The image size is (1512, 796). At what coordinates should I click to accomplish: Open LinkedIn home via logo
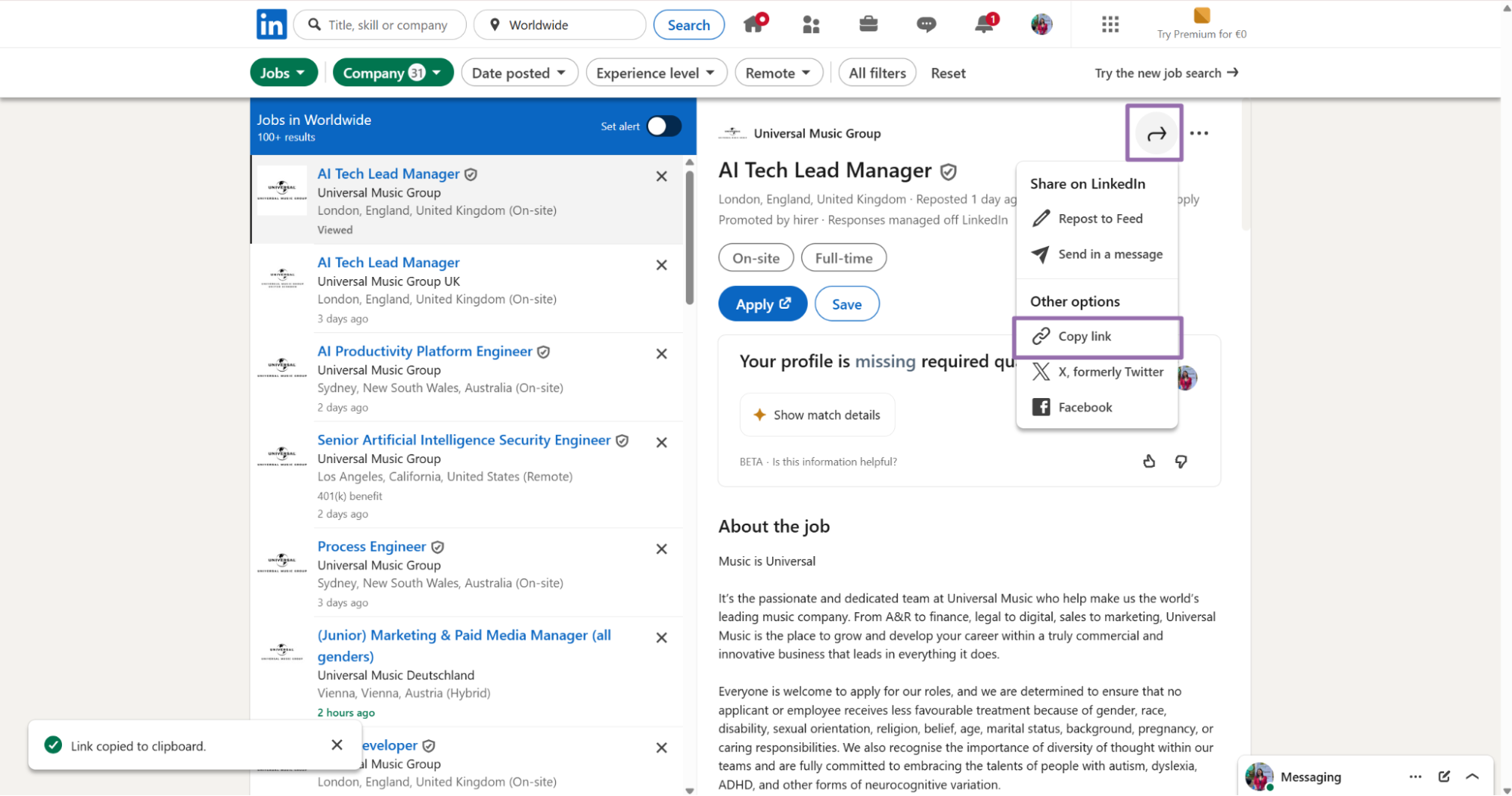click(272, 24)
